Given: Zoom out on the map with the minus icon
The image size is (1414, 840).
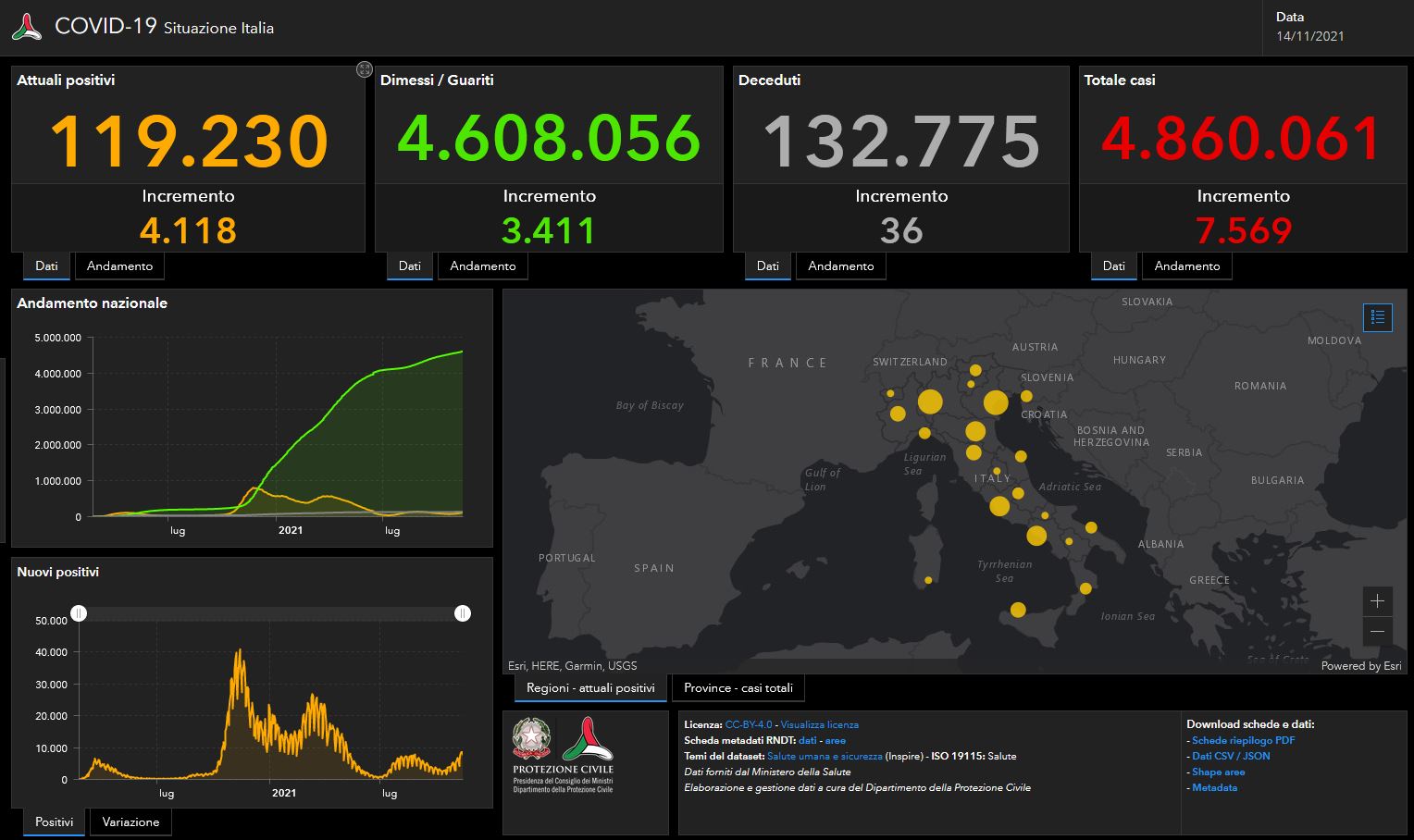Looking at the screenshot, I should (1377, 631).
